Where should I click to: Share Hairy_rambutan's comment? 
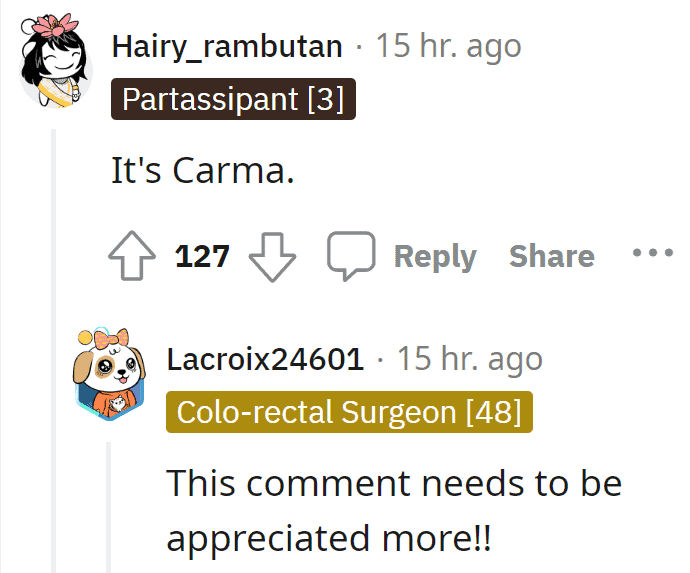552,256
